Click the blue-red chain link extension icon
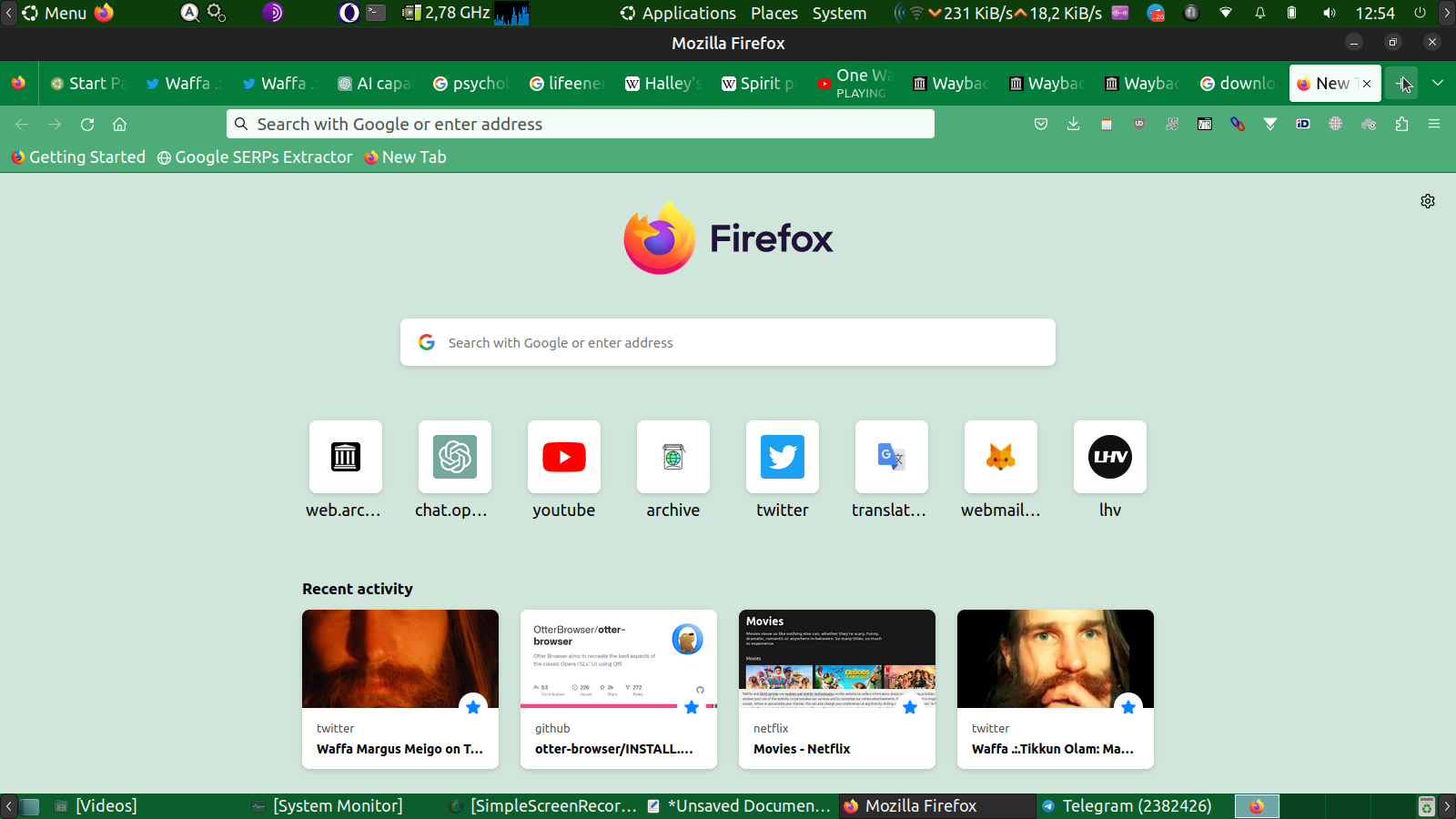The width and height of the screenshot is (1456, 819). (1238, 124)
